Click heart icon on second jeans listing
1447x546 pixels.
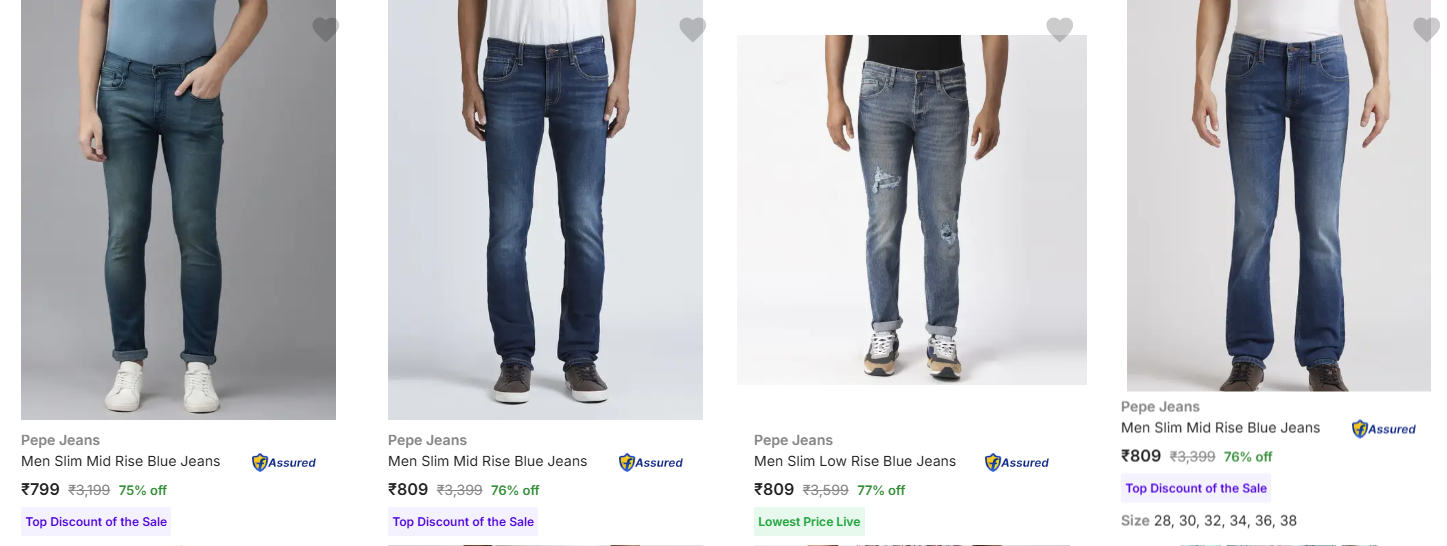click(x=692, y=30)
